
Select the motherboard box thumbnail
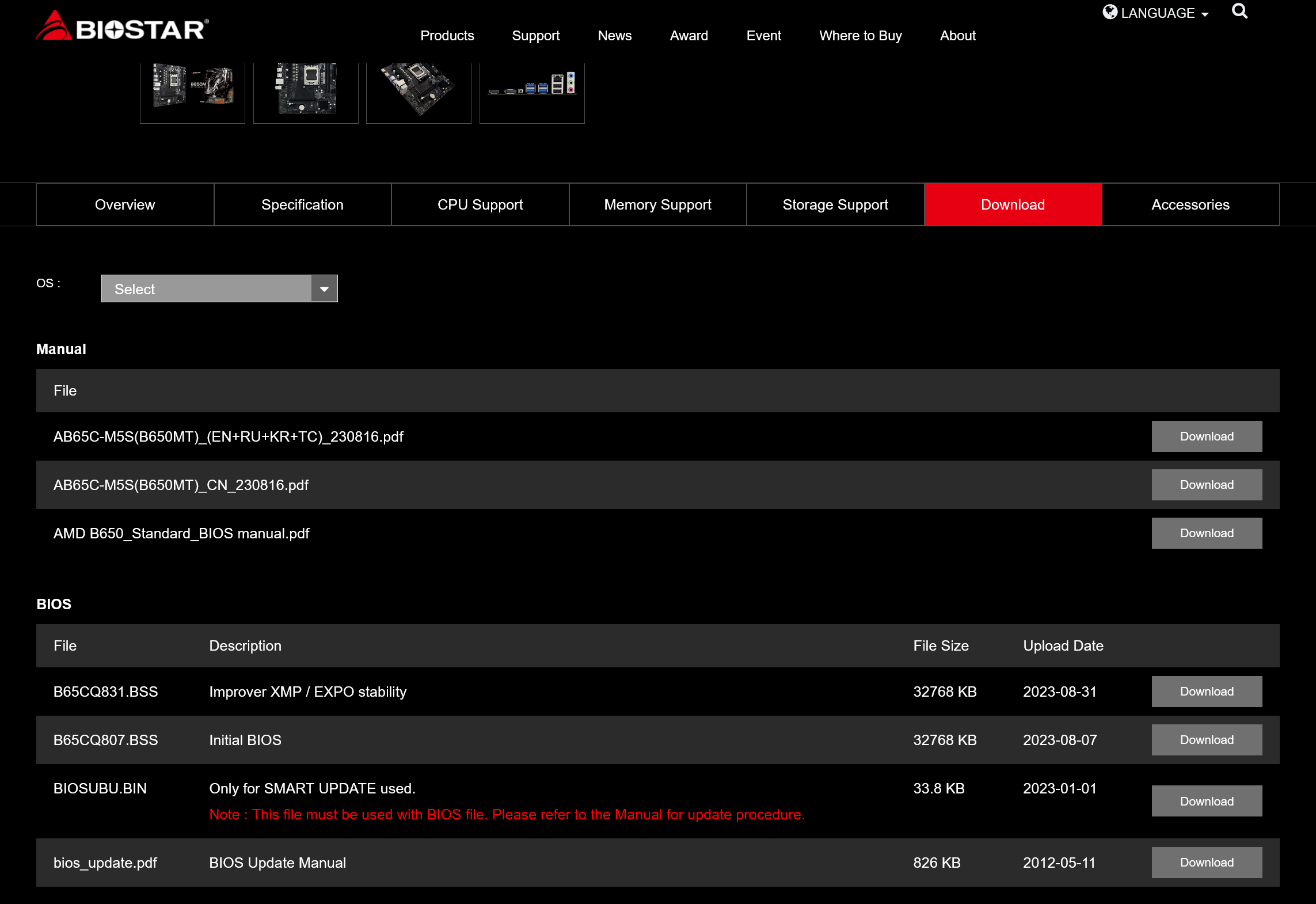pyautogui.click(x=192, y=89)
